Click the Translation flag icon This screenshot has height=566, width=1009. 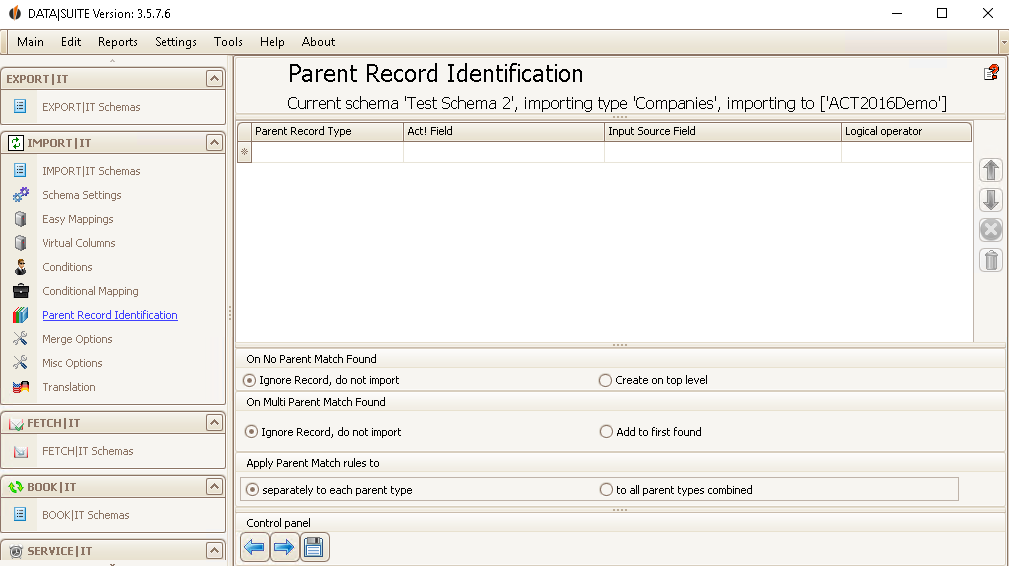pyautogui.click(x=21, y=387)
